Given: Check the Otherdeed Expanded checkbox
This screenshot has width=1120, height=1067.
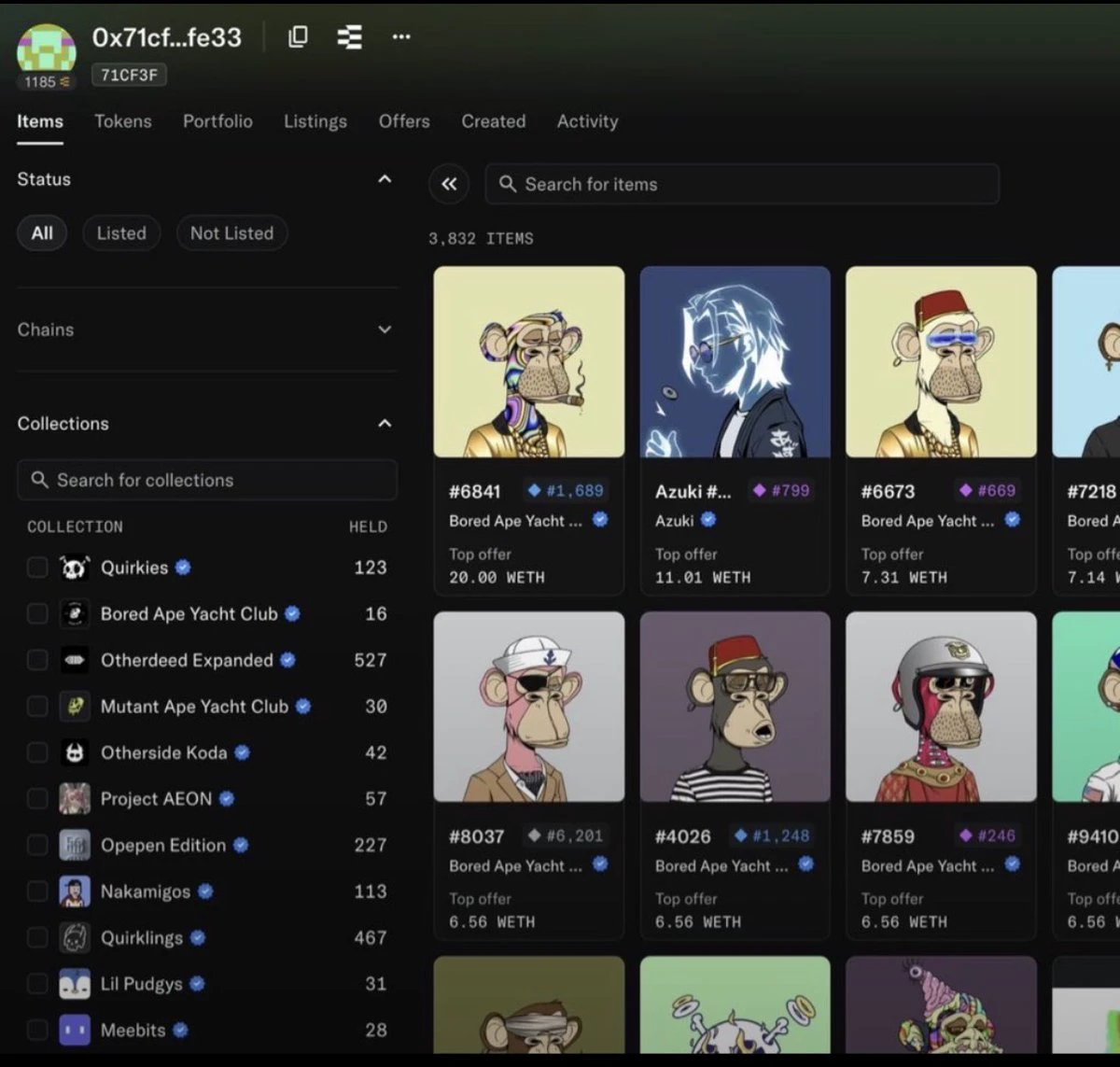Looking at the screenshot, I should (37, 660).
